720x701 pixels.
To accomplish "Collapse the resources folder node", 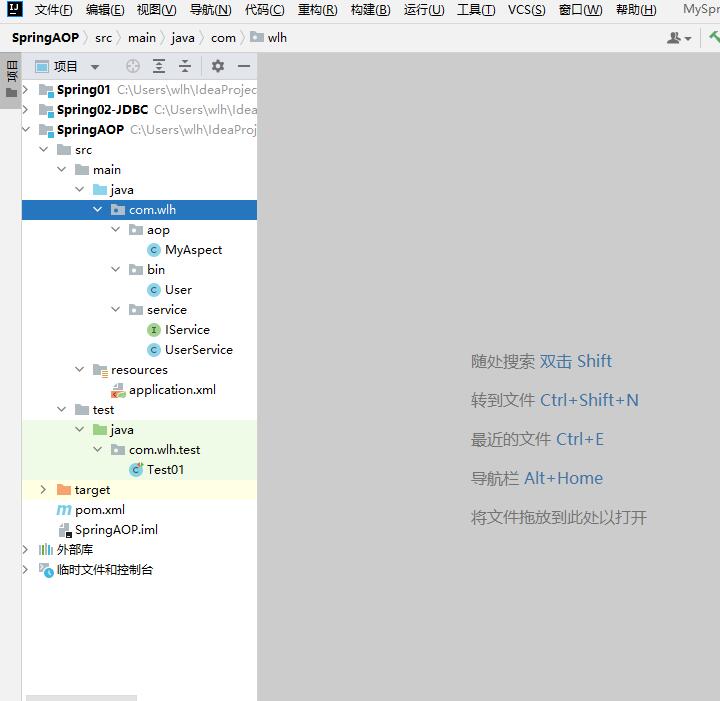I will click(79, 370).
